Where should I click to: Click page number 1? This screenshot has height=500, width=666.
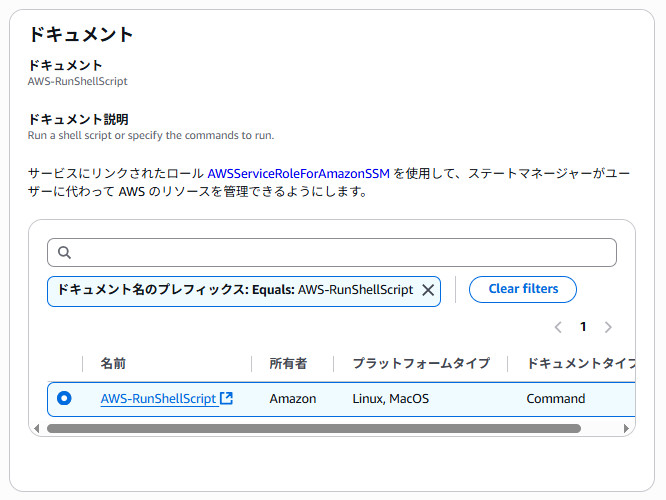583,327
